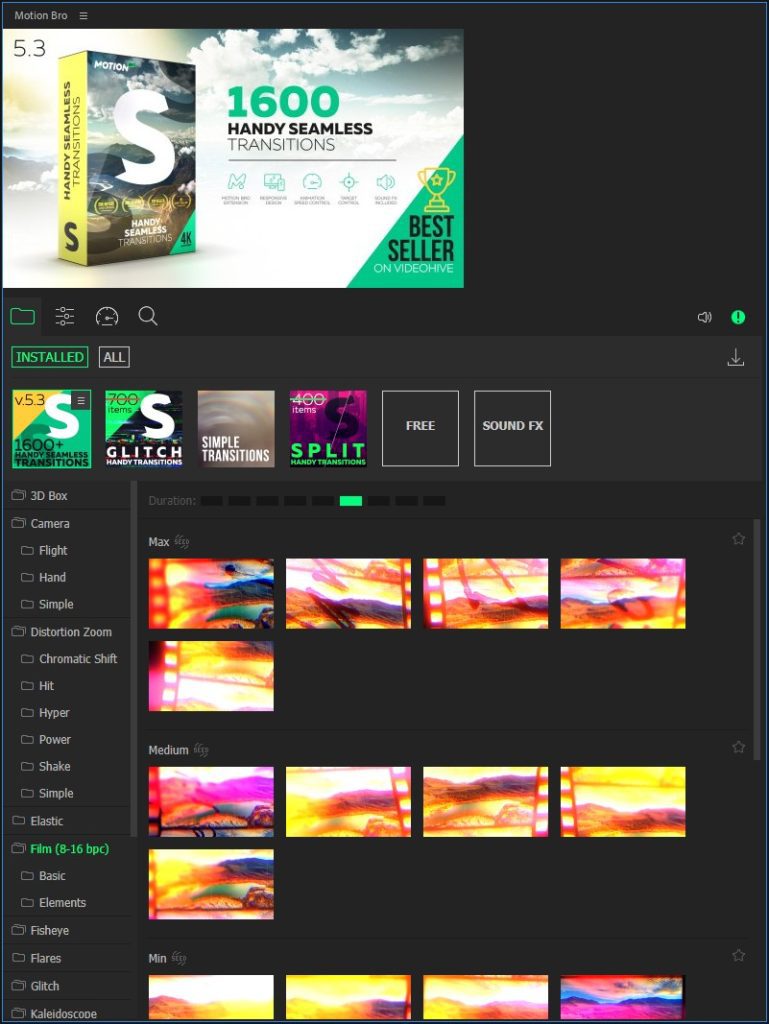Open the sliders settings tab icon

(65, 316)
